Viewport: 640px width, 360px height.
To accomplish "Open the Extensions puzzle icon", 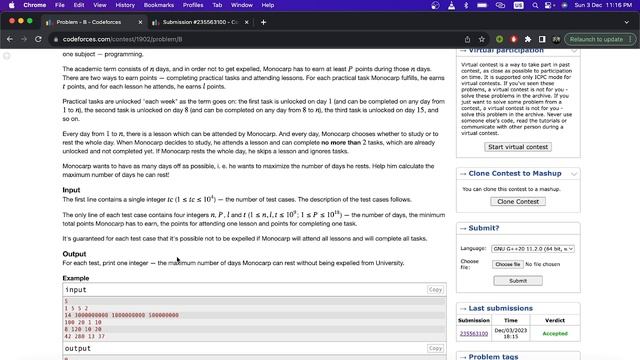I will click(528, 39).
